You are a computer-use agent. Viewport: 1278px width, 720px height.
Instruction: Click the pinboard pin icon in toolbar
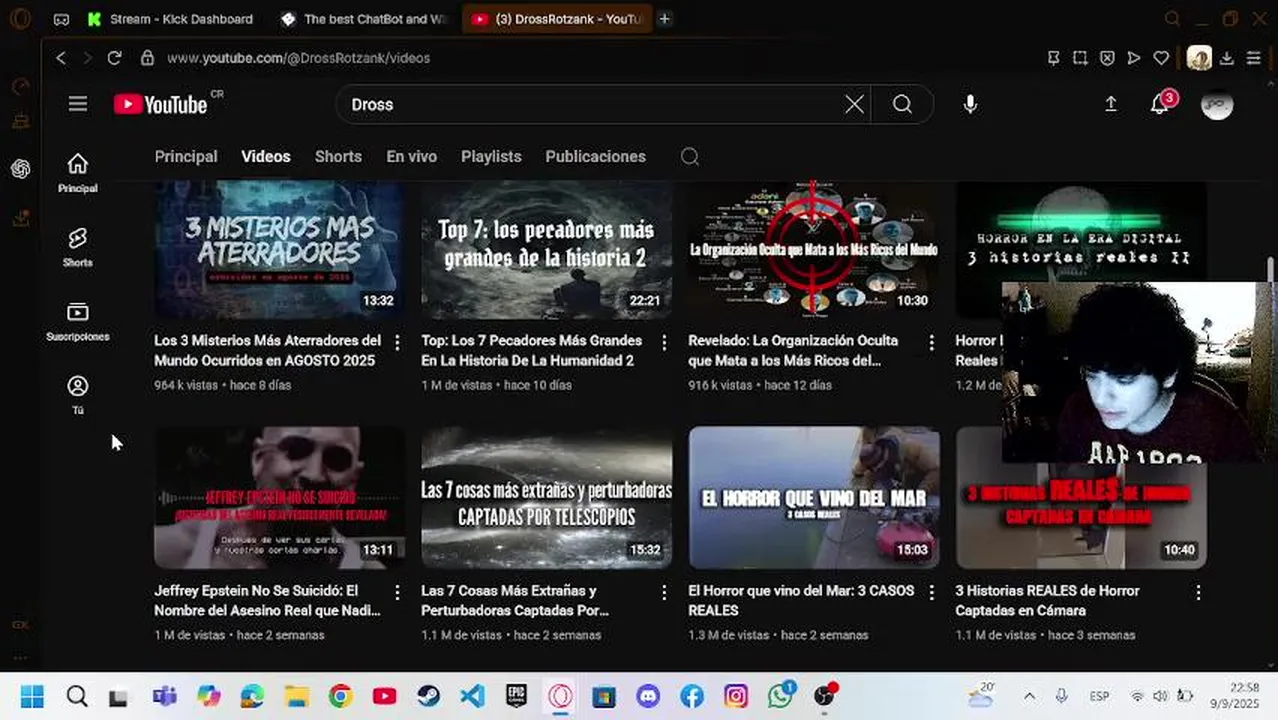point(1053,58)
